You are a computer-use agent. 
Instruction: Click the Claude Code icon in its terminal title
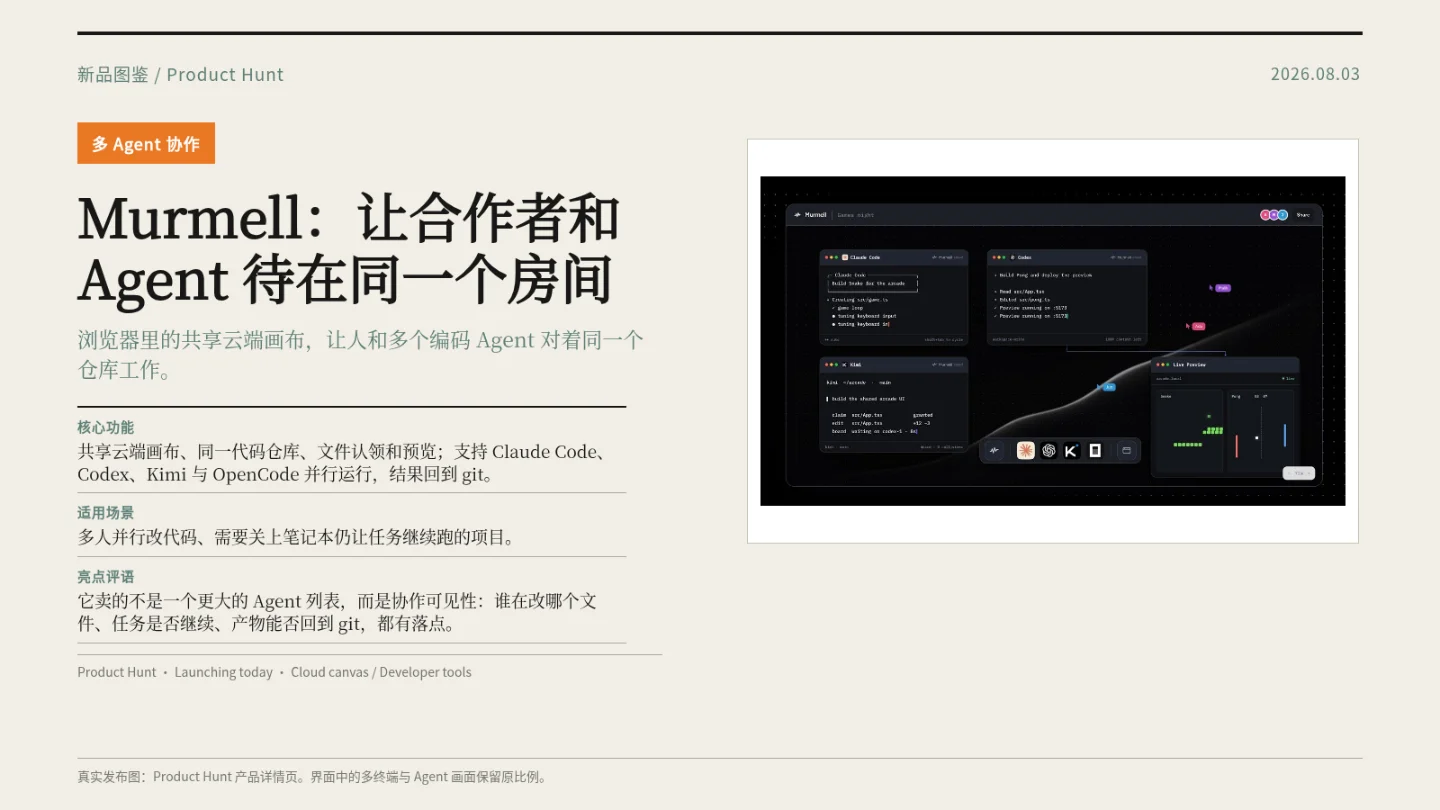pos(845,257)
